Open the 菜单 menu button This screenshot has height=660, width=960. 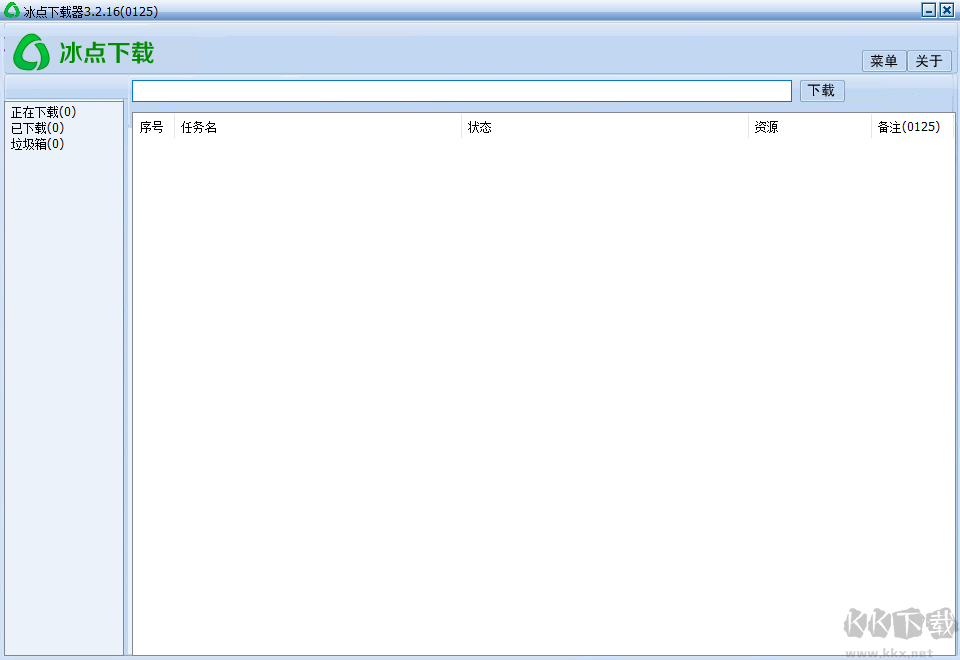883,61
